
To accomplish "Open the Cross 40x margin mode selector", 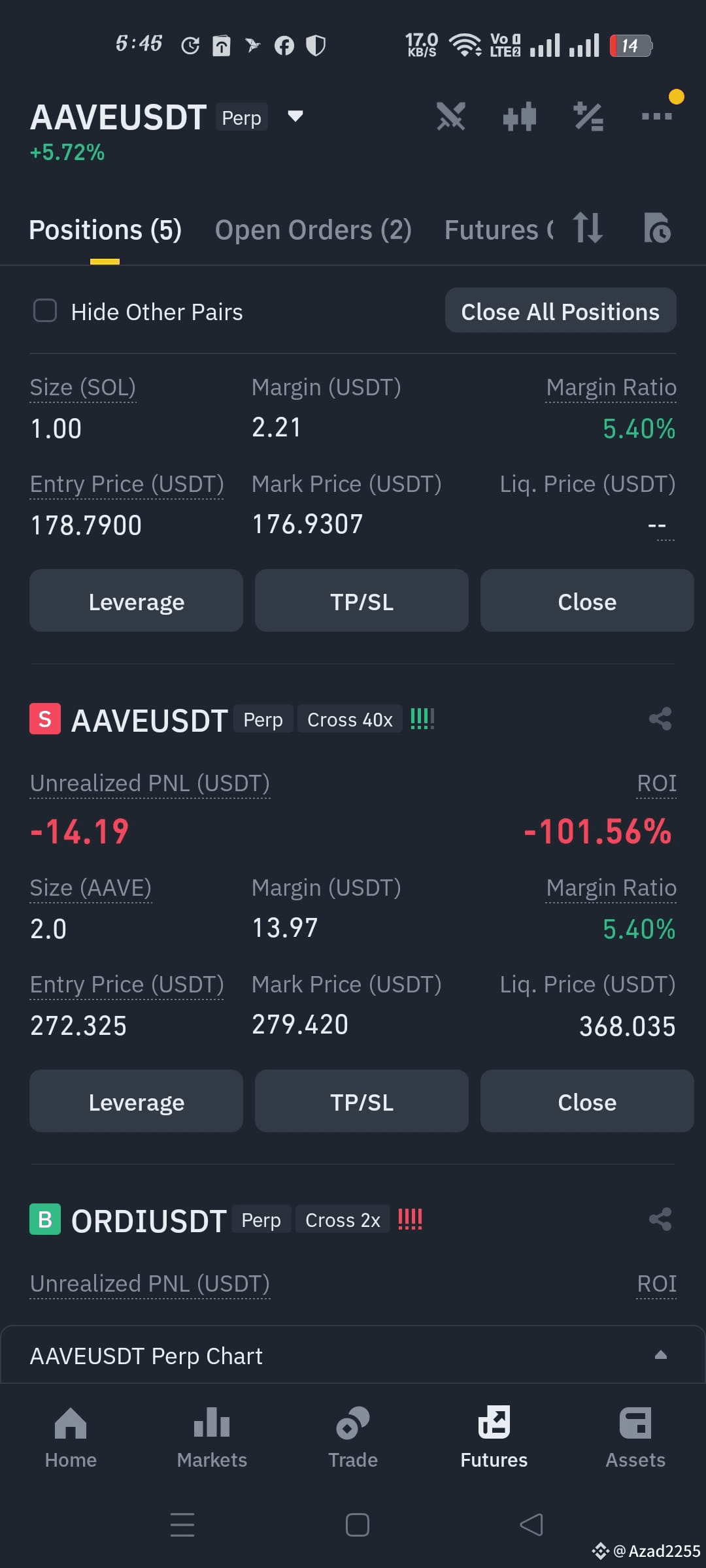I will (350, 719).
